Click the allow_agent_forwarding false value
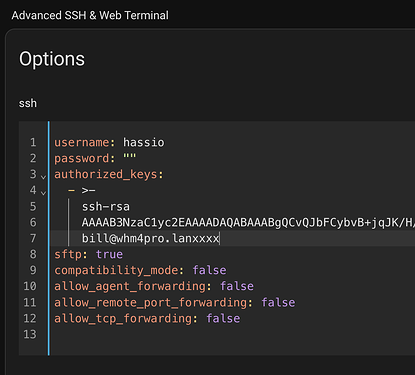The image size is (415, 375). (x=237, y=286)
